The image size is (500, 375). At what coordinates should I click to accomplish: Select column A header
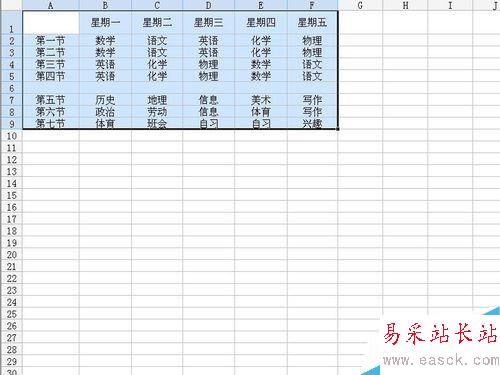point(51,5)
